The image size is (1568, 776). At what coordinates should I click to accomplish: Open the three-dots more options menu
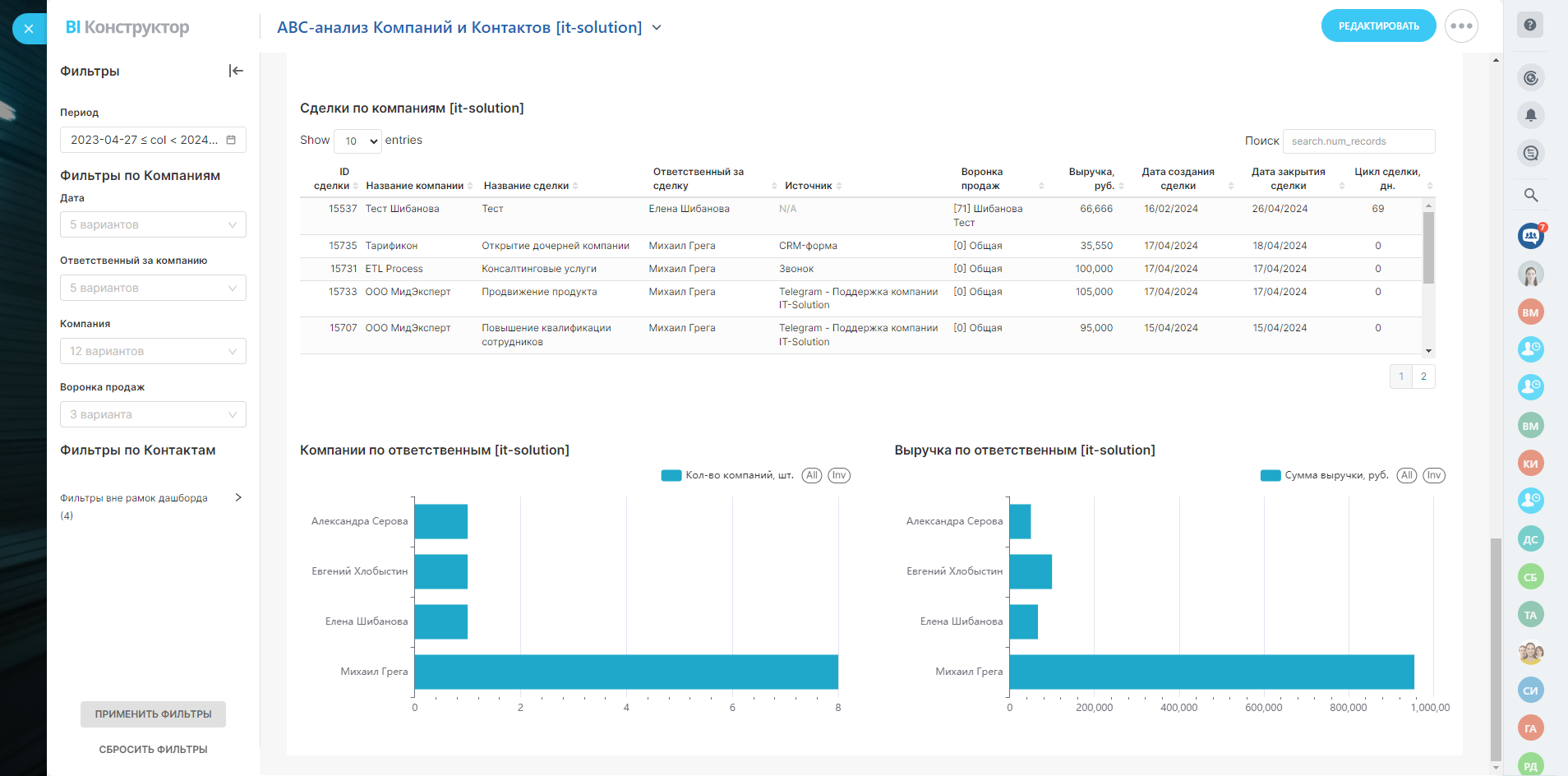coord(1461,26)
